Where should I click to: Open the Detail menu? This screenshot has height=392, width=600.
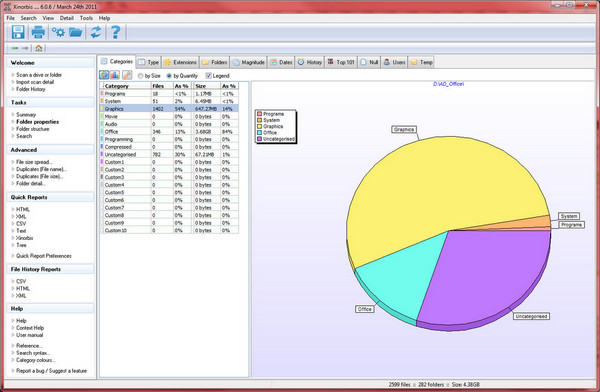point(66,18)
